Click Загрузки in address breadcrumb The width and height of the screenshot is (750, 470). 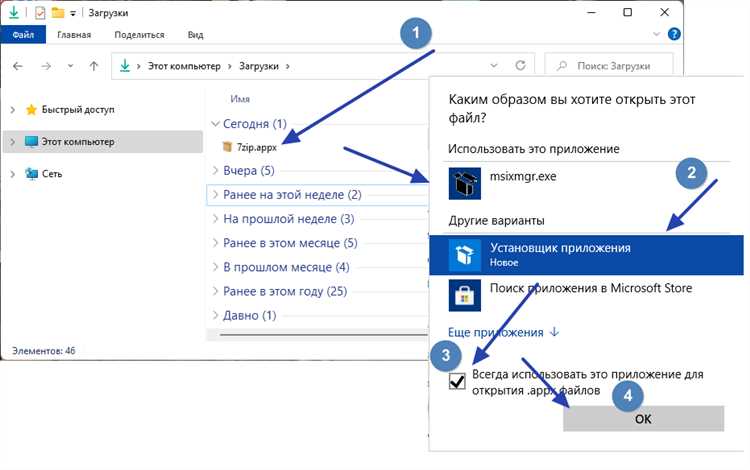[x=258, y=66]
